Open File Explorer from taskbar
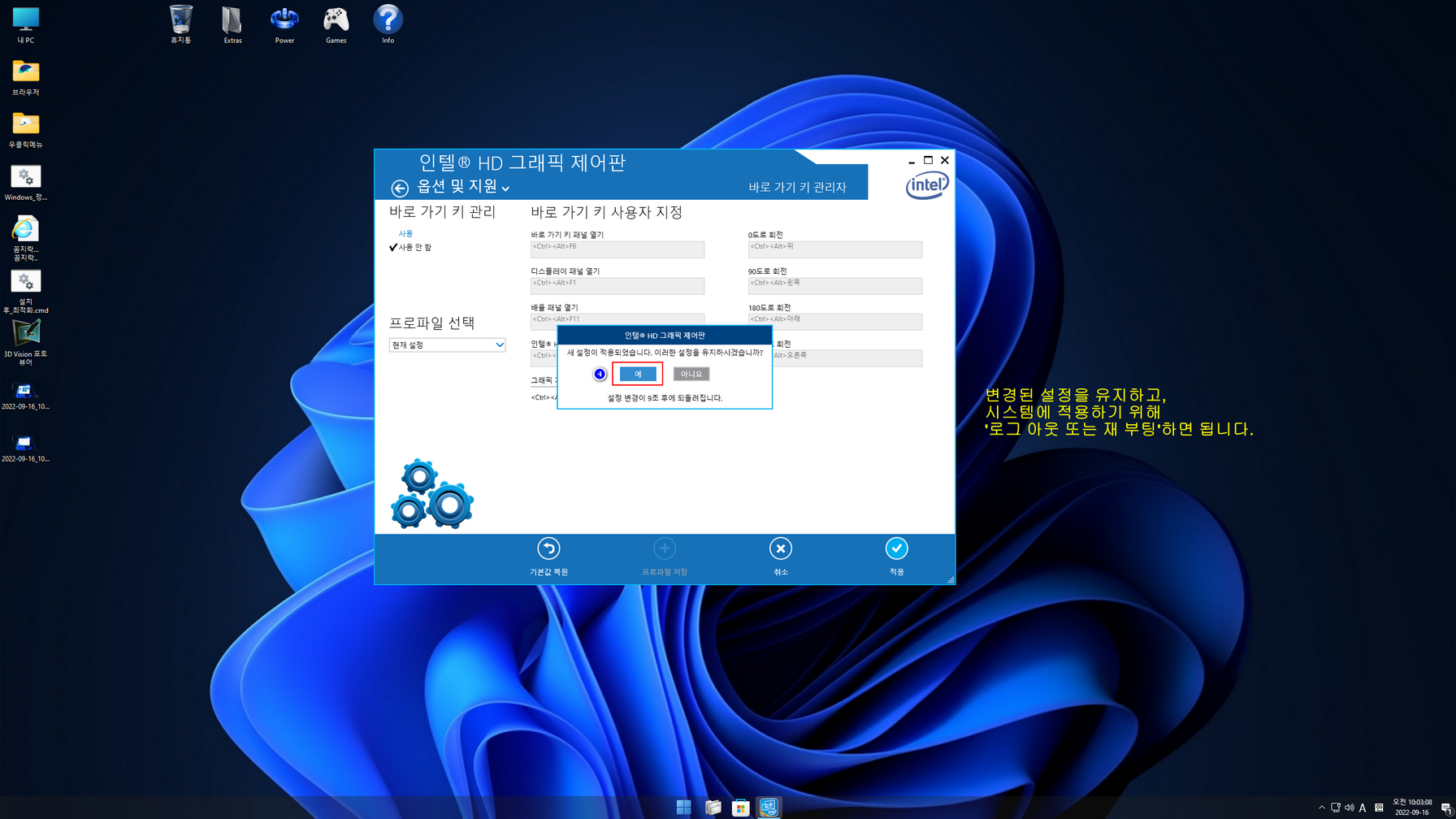Image resolution: width=1456 pixels, height=819 pixels. (713, 807)
